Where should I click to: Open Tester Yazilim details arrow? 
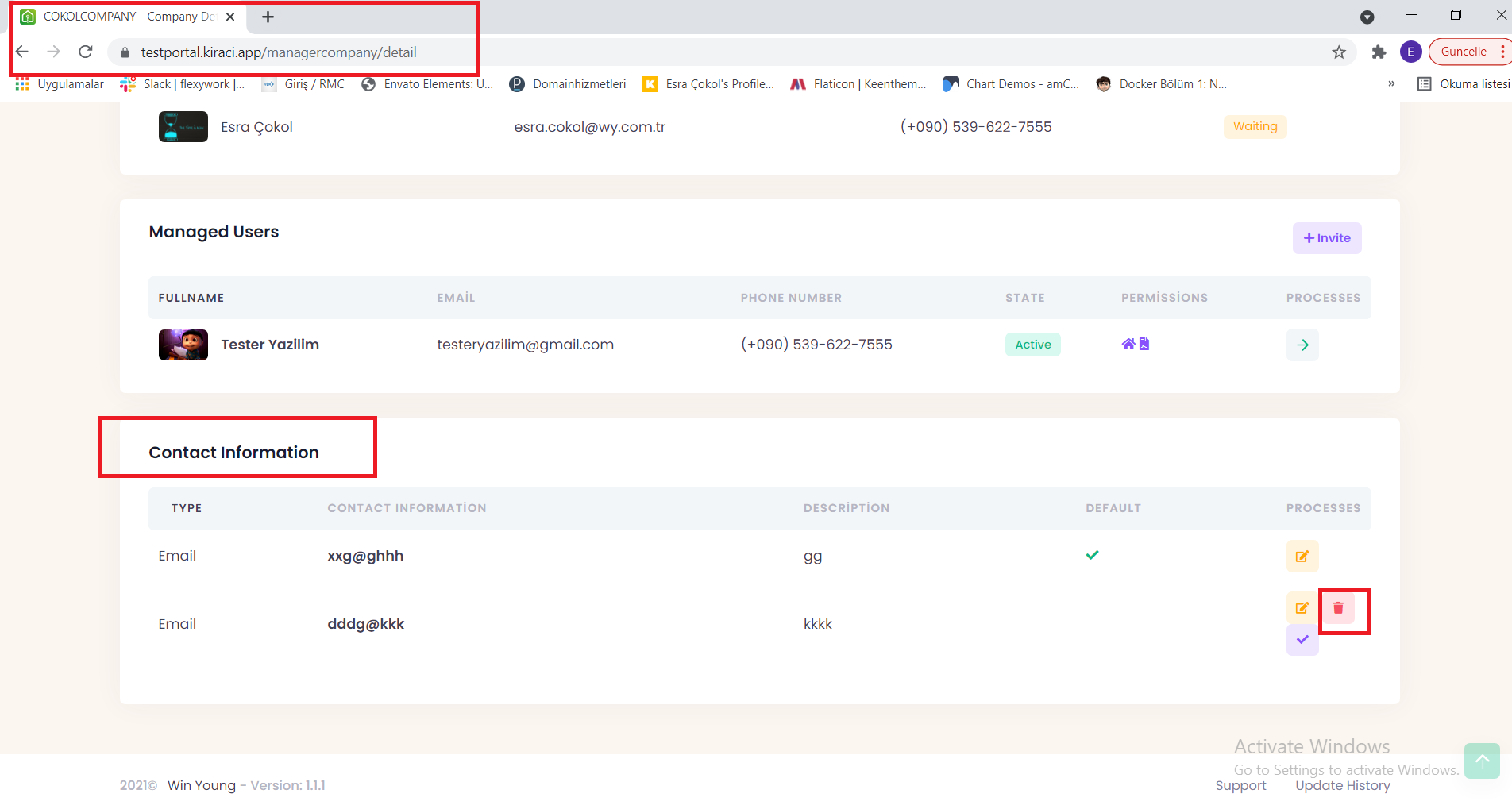click(x=1302, y=345)
